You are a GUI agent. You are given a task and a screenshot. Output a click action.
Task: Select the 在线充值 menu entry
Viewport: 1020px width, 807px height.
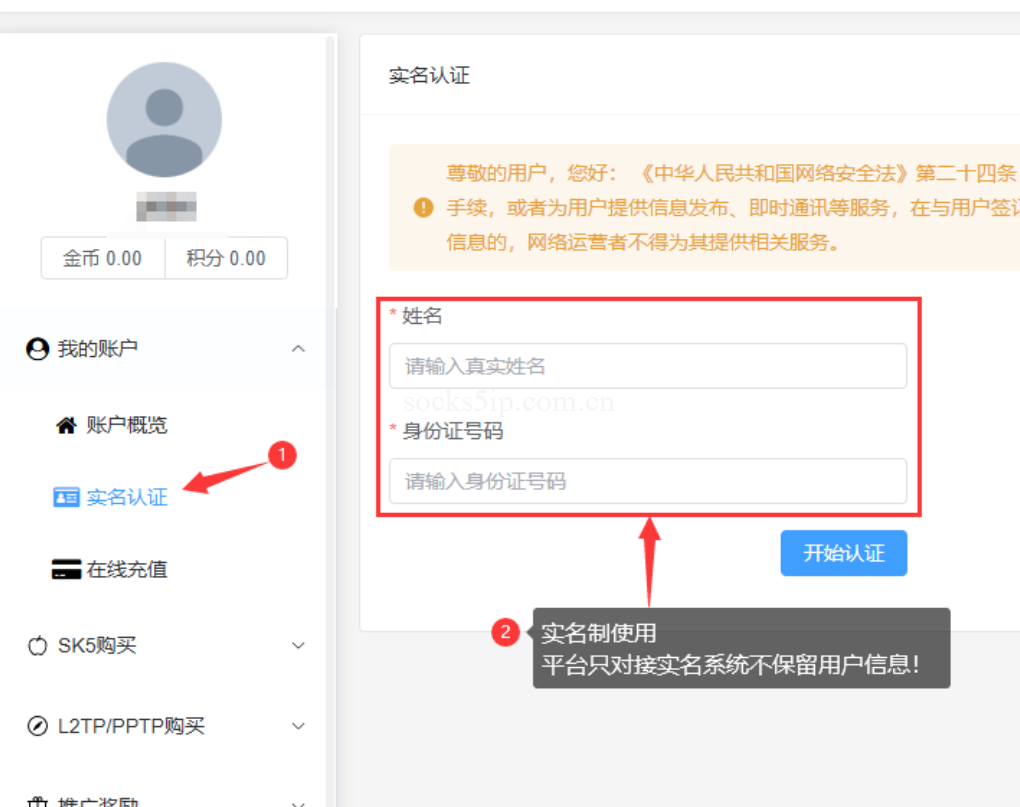[127, 570]
